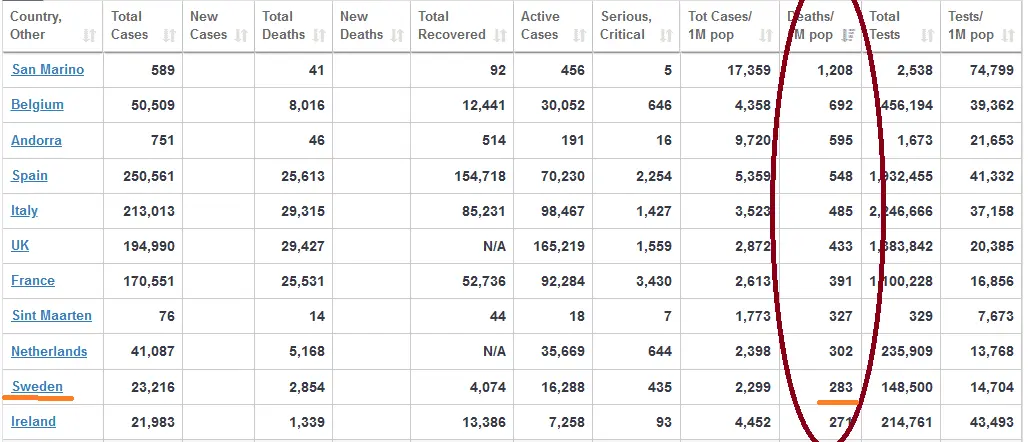Click the Andorra link

(x=36, y=140)
